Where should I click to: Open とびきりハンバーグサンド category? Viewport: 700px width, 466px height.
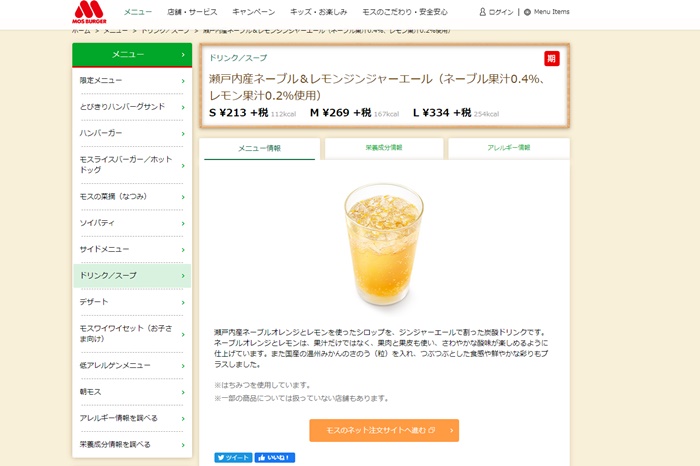tap(132, 107)
